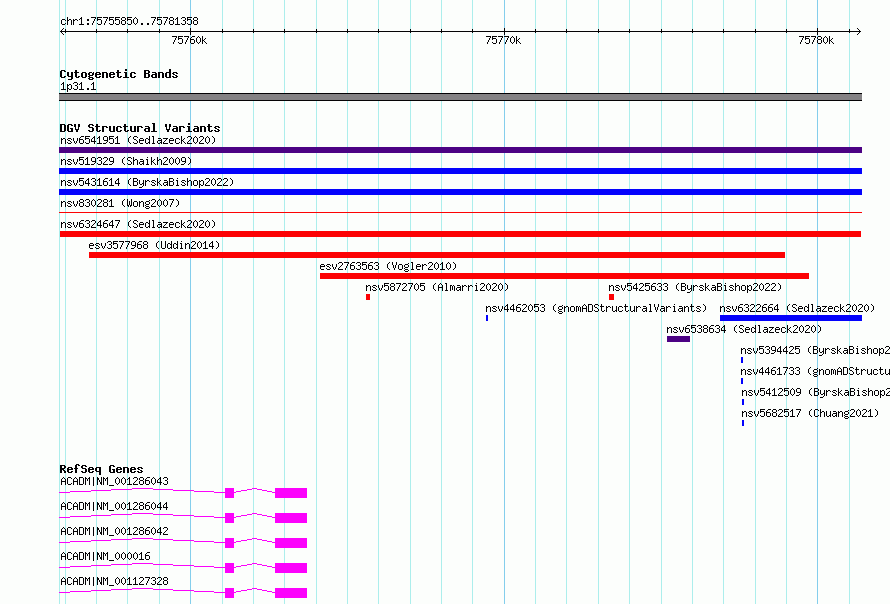Select the nsv6538634 purple variant bar

click(x=678, y=339)
